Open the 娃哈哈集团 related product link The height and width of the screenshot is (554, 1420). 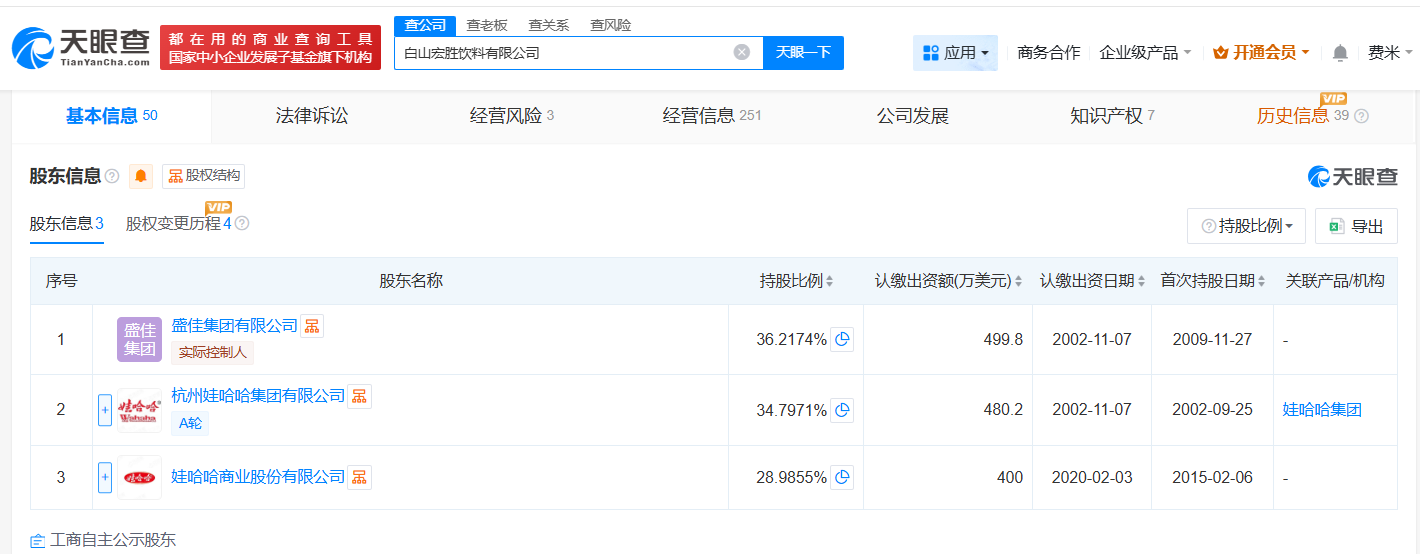tap(1322, 410)
